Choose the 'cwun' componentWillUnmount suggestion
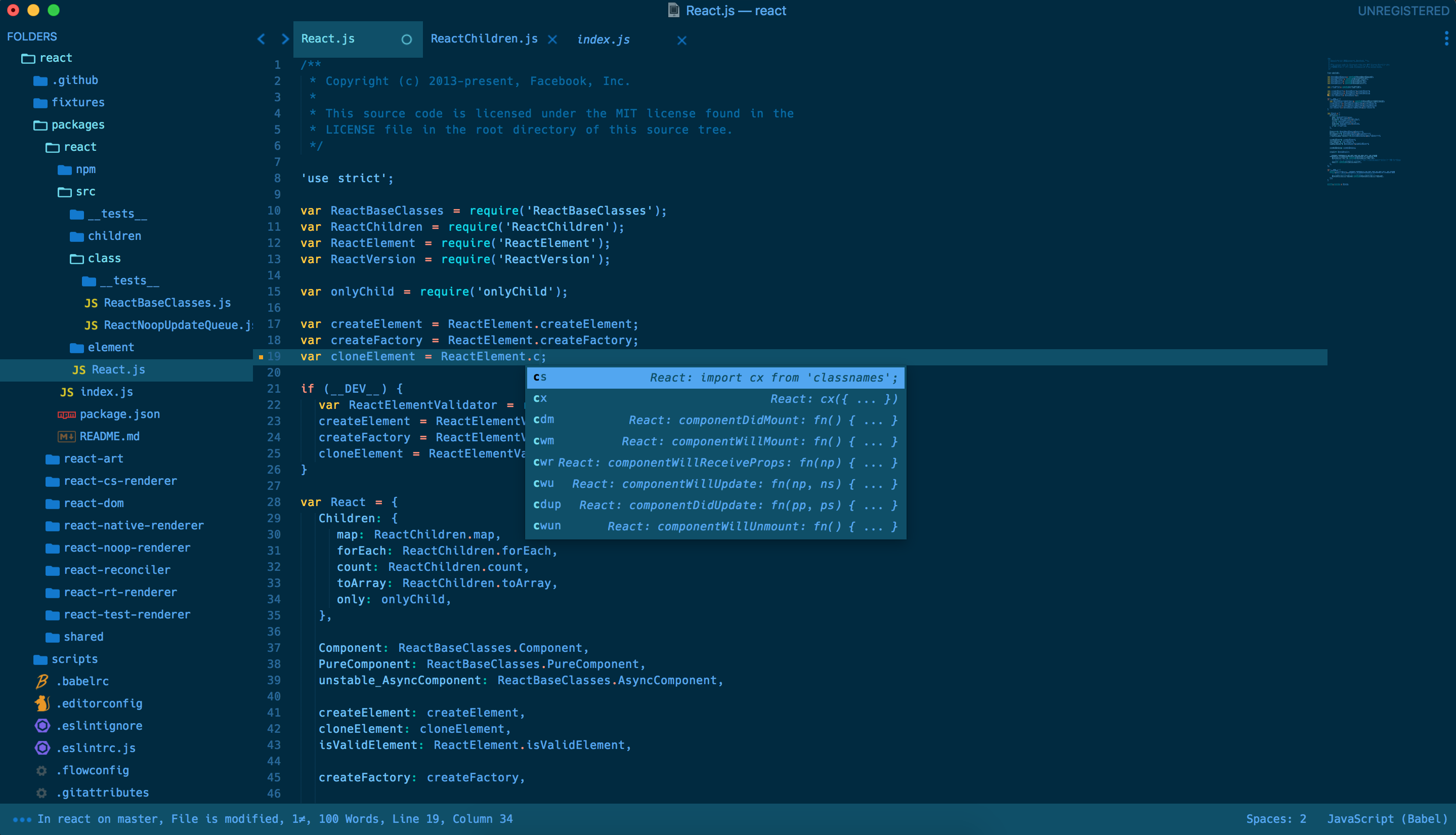This screenshot has width=1456, height=835. pyautogui.click(x=715, y=526)
